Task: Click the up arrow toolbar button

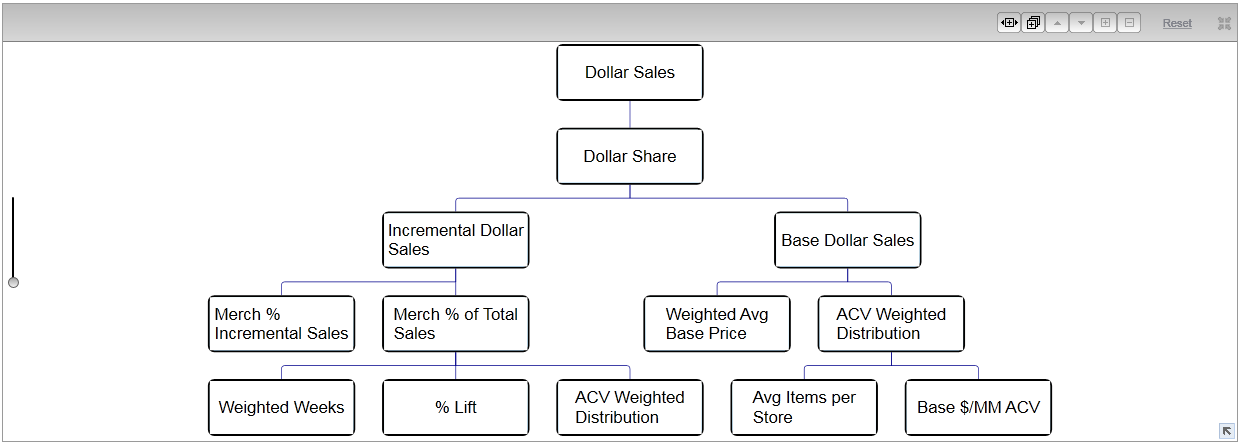Action: (1057, 23)
